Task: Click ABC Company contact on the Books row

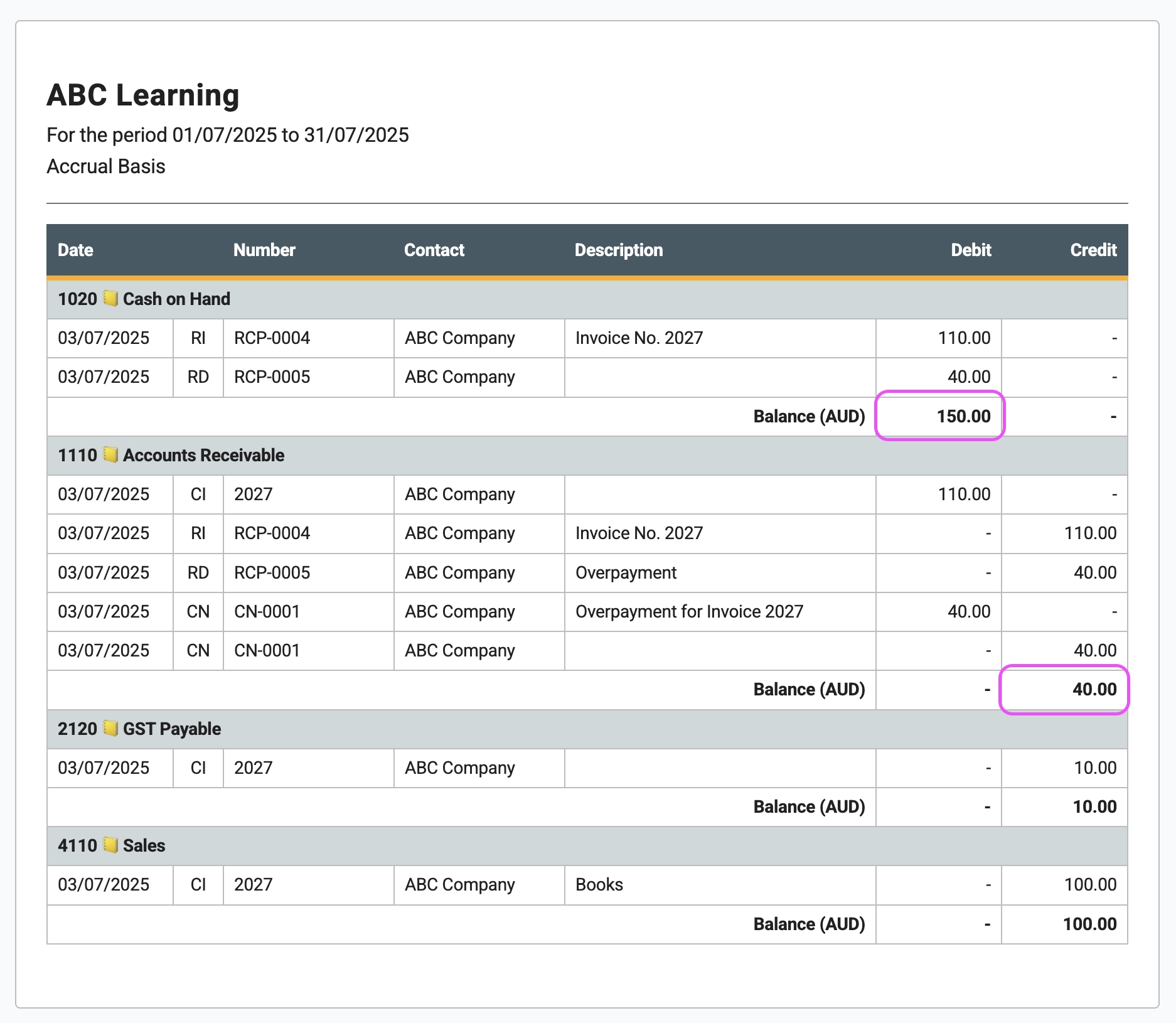Action: point(459,884)
